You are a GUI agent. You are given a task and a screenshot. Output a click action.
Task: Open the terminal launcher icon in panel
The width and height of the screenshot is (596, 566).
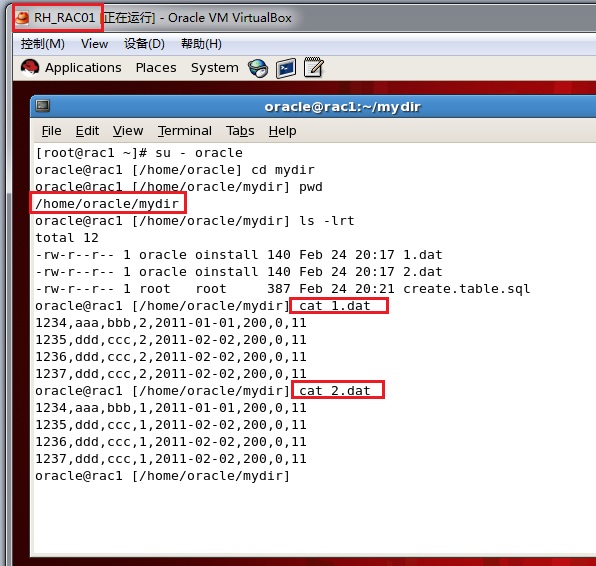point(286,68)
